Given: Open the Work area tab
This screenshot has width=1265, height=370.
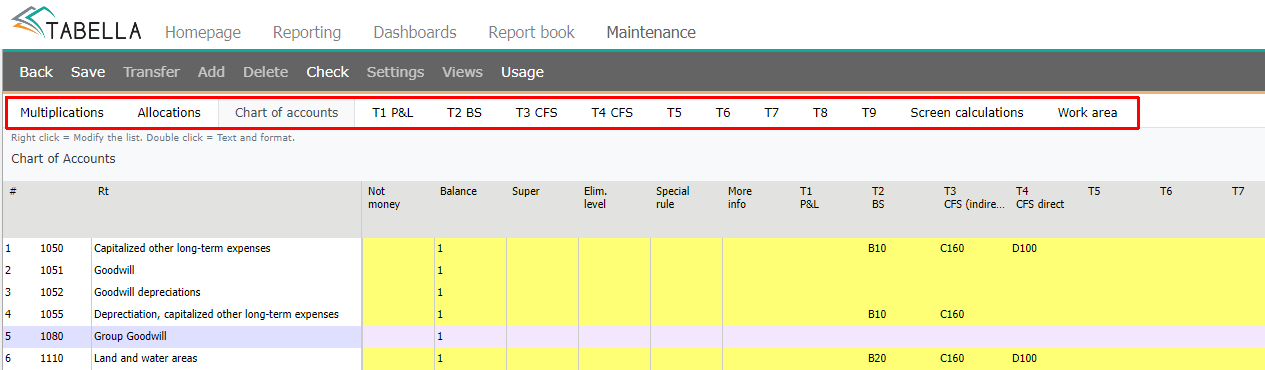Looking at the screenshot, I should [1088, 112].
